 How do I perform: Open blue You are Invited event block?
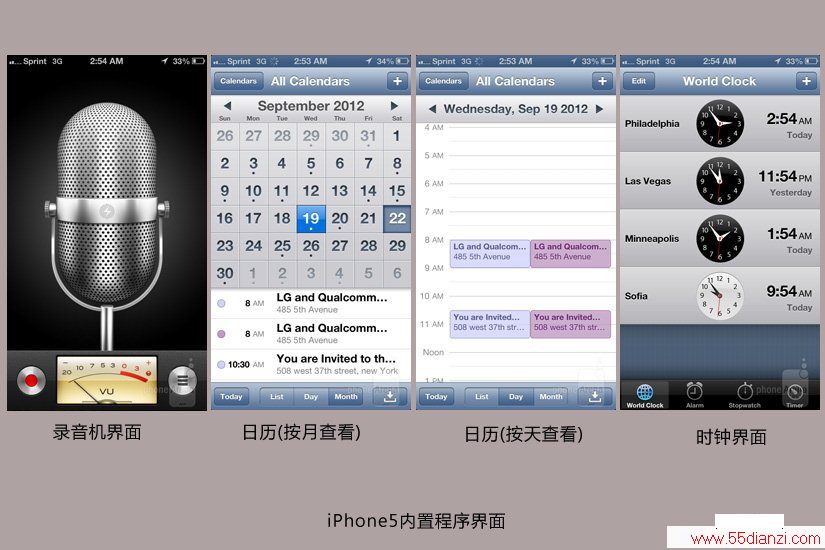point(490,324)
